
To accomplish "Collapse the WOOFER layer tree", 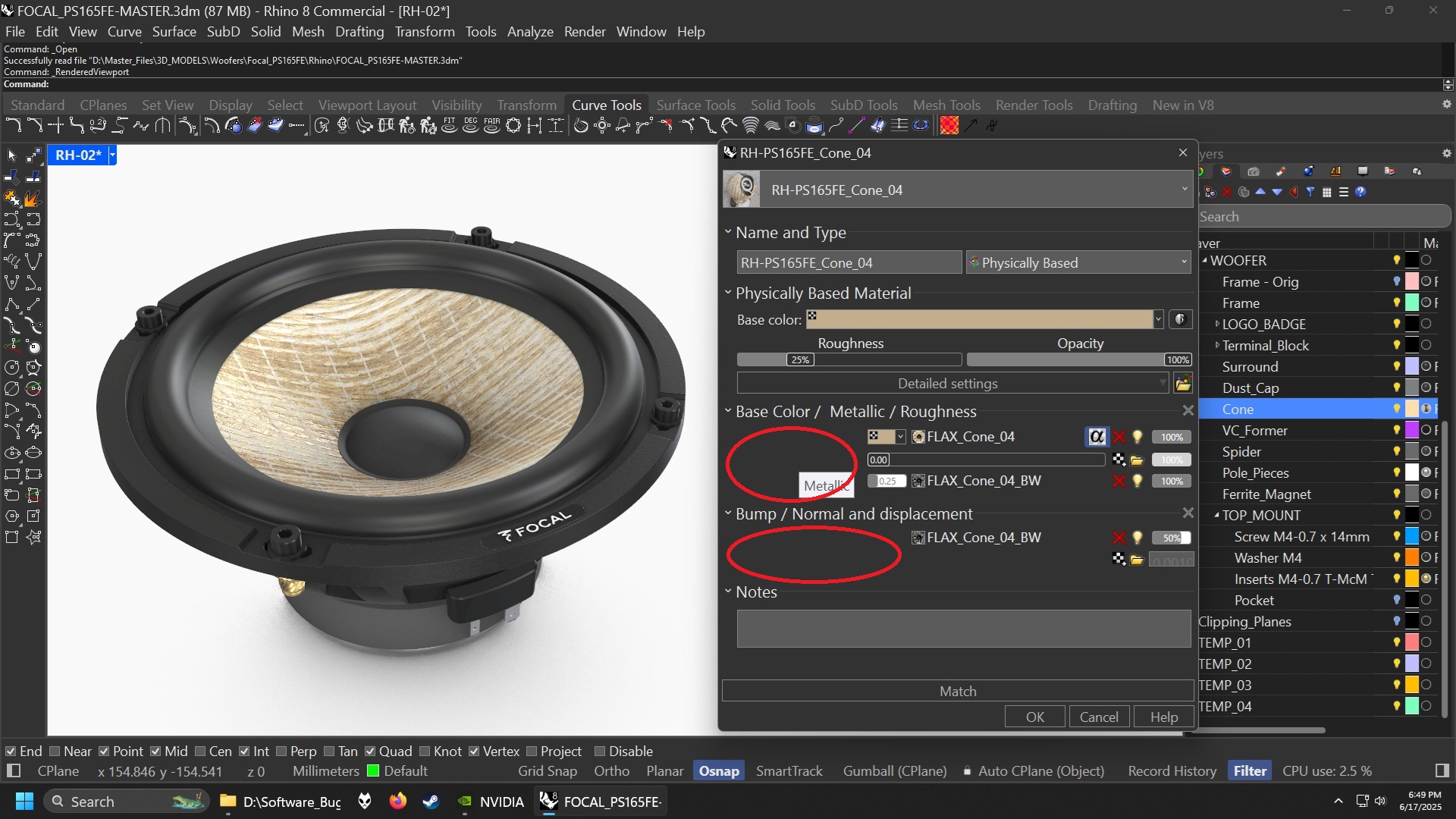I will coord(1205,260).
